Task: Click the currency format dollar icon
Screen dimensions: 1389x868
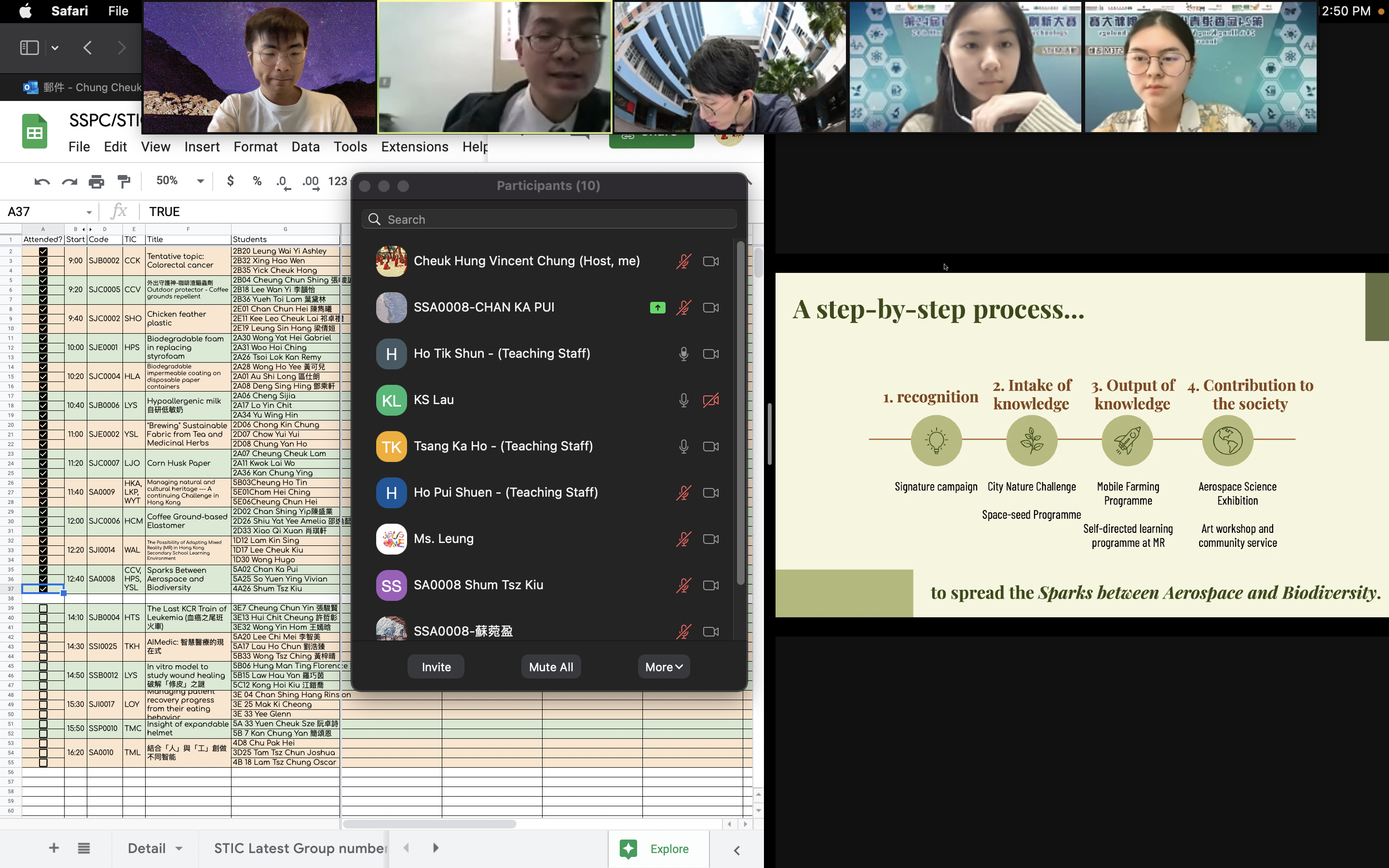Action: (230, 181)
